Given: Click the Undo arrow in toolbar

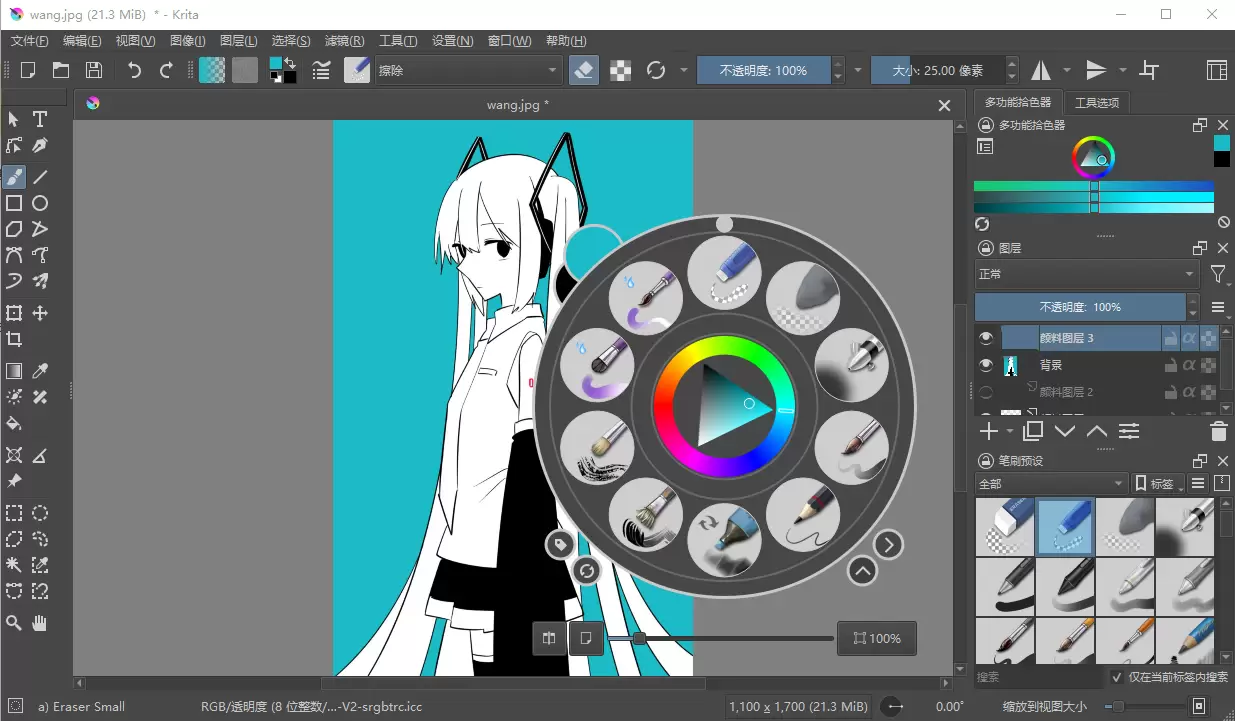Looking at the screenshot, I should (x=134, y=70).
